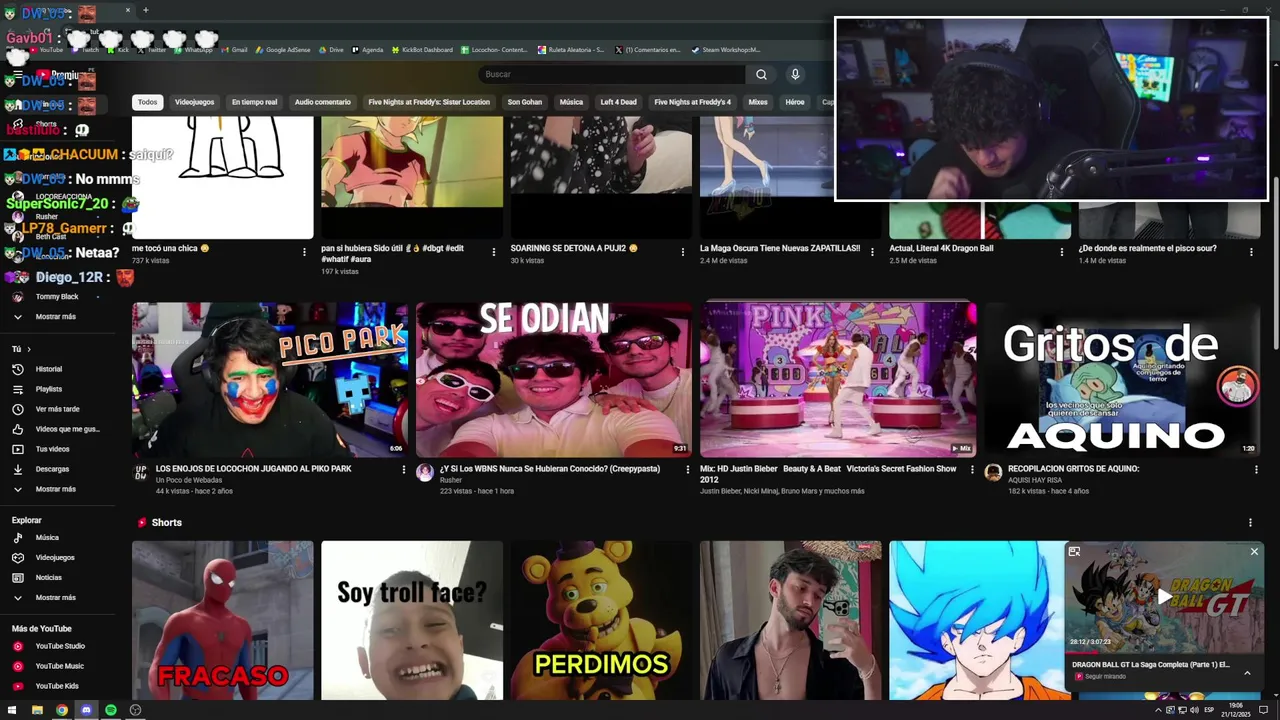The width and height of the screenshot is (1280, 720).
Task: Open Gritos de AQUINO video thumbnail
Action: (x=1122, y=380)
